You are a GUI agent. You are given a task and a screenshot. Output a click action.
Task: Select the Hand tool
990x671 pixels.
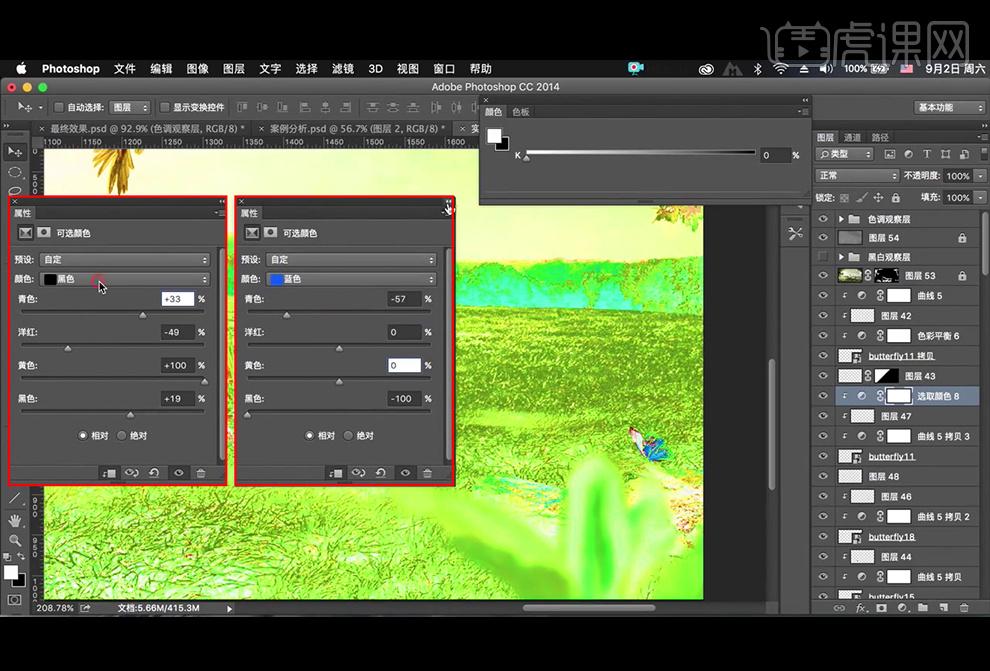pos(15,521)
